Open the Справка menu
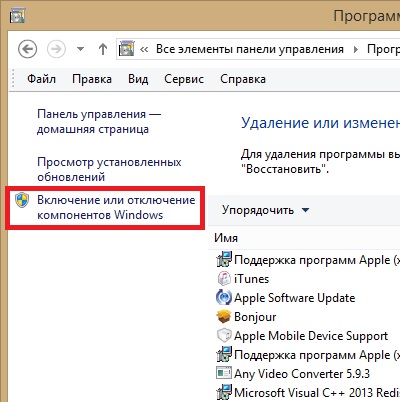 click(243, 79)
